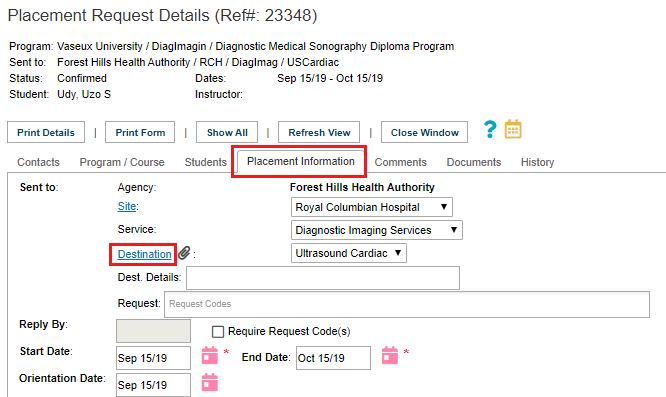Click the Print Details button
666x397 pixels.
46,132
